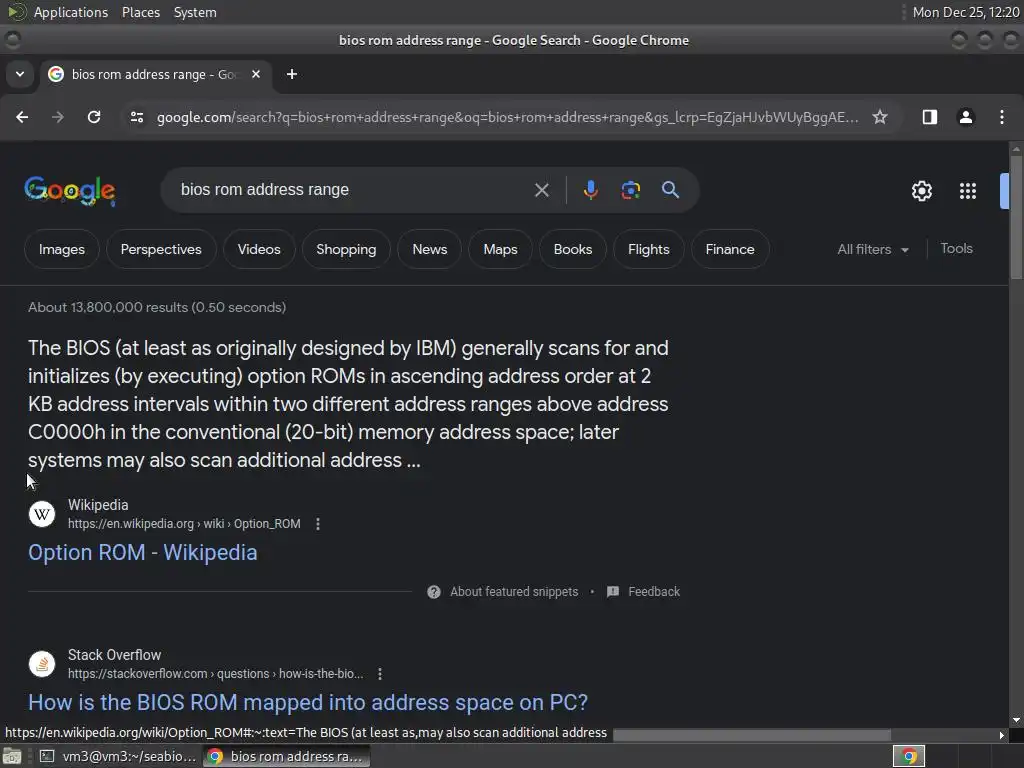
Task: Open the System menu
Action: pyautogui.click(x=195, y=12)
